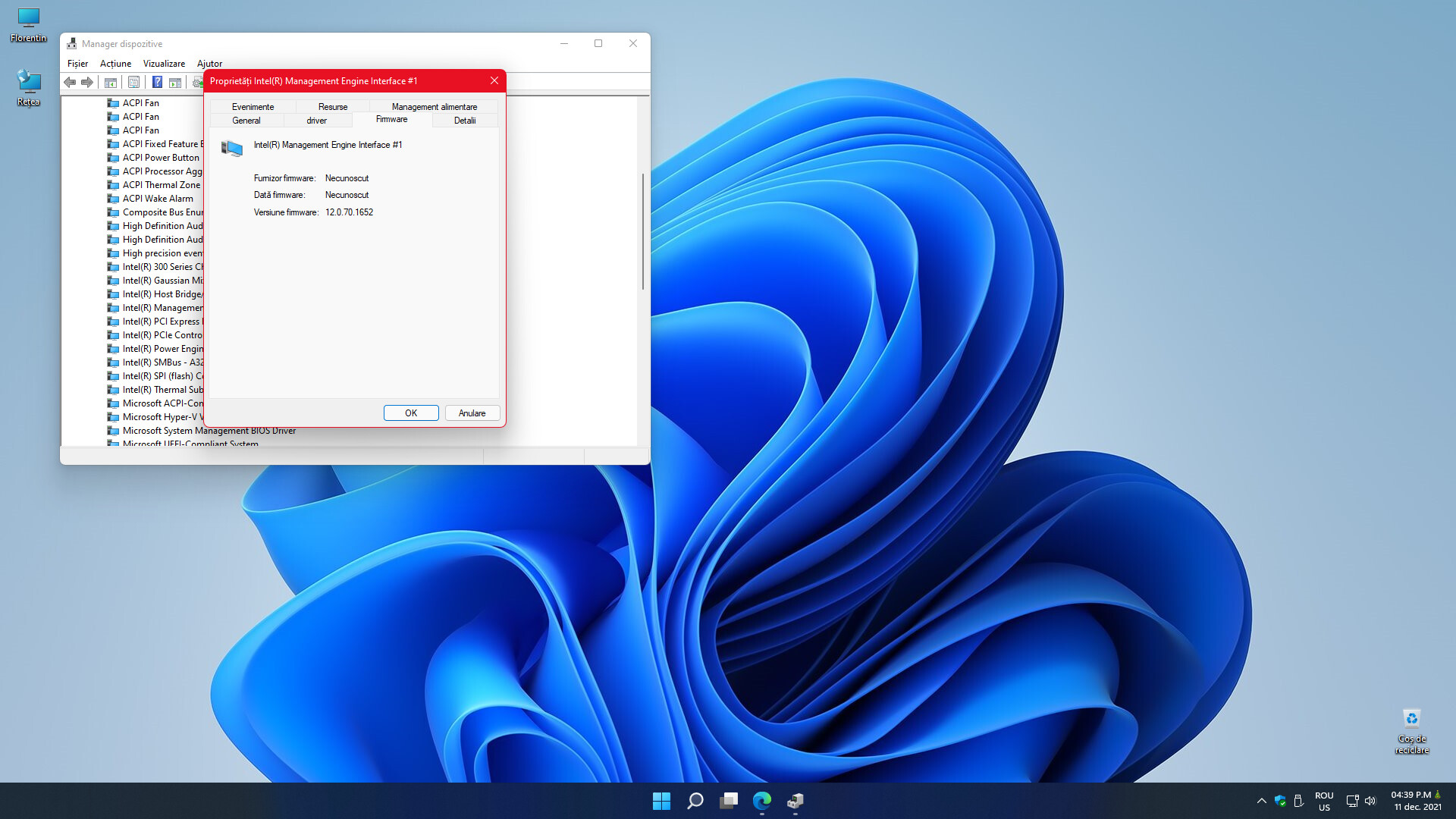Select Intel(R) SPI (flash) Controller row
The image size is (1456, 819).
155,376
